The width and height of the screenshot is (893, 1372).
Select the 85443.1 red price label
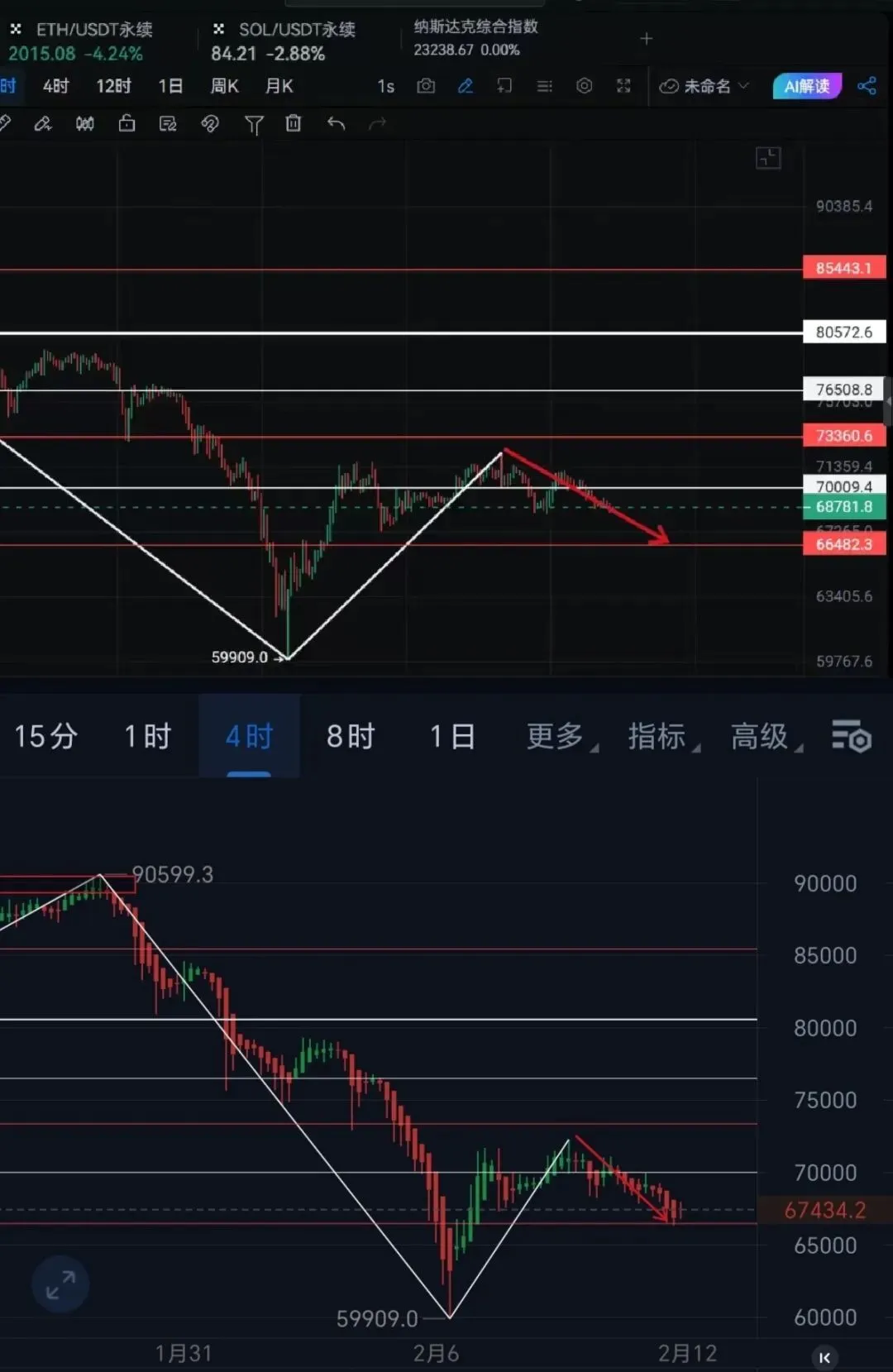point(844,268)
